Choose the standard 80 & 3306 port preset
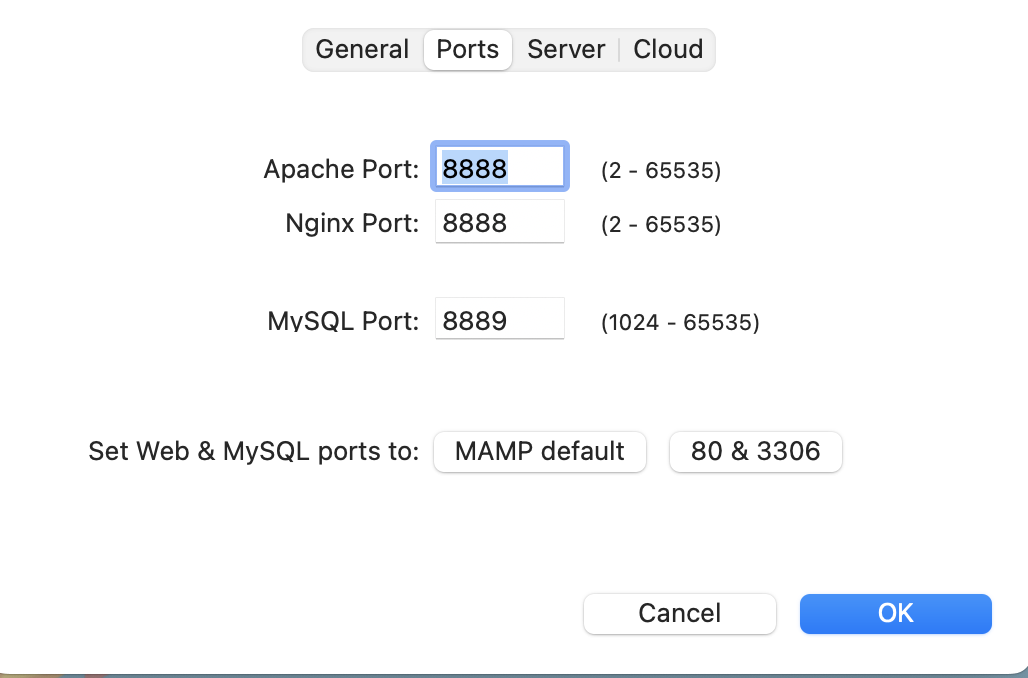Viewport: 1028px width, 678px height. [x=755, y=452]
